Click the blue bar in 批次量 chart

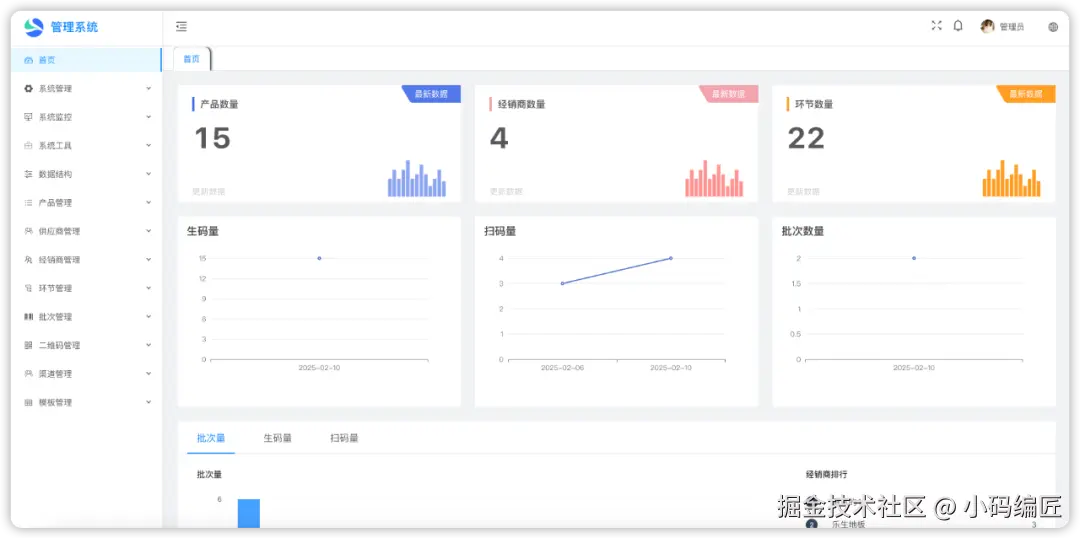[249, 513]
